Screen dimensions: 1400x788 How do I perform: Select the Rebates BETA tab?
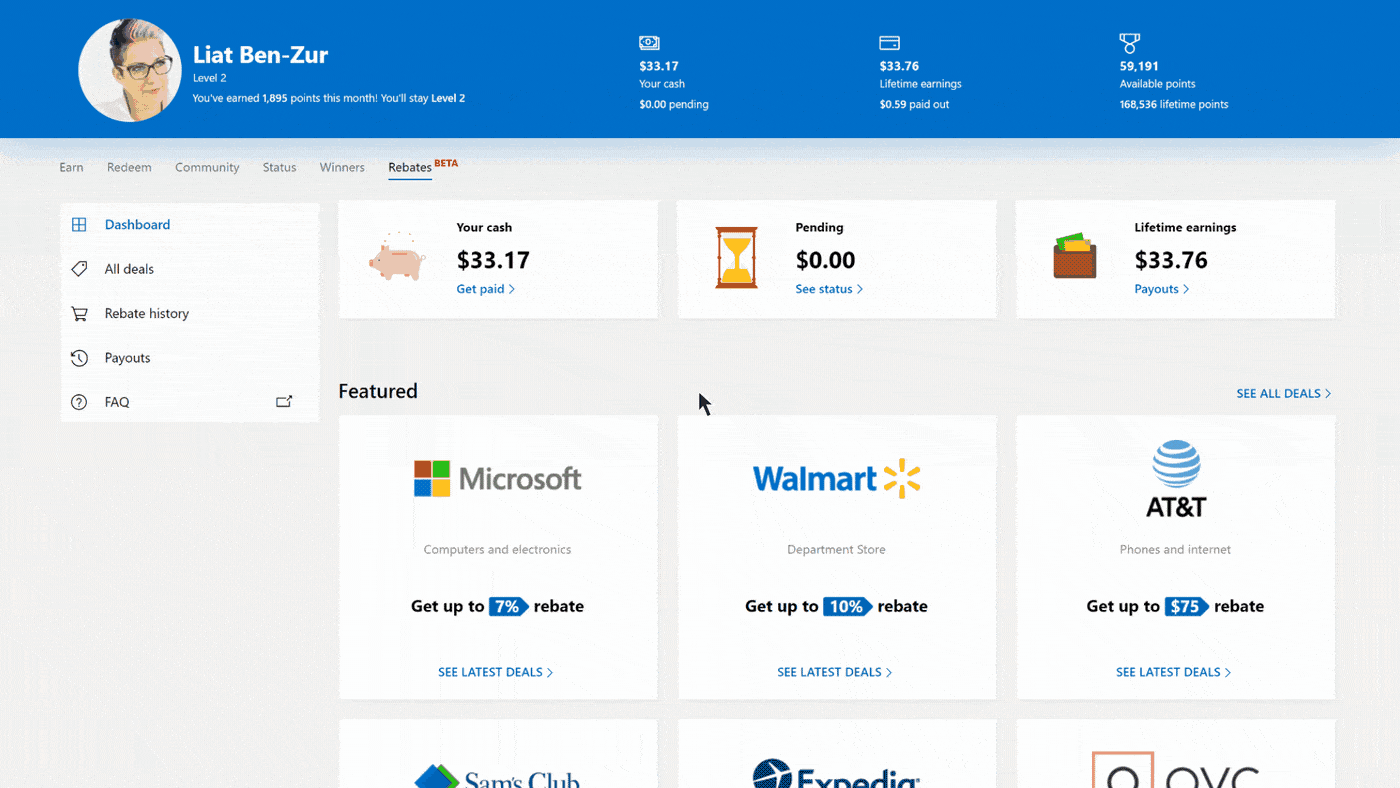point(423,166)
